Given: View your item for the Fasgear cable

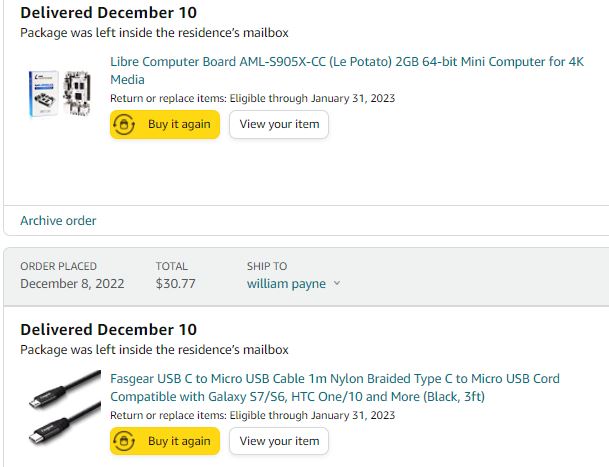Looking at the screenshot, I should (x=279, y=441).
